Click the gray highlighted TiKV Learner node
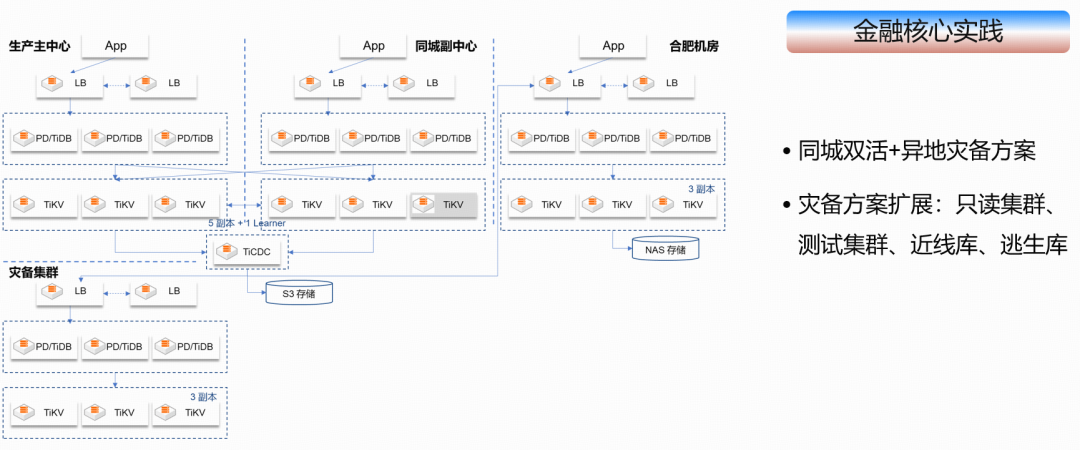The width and height of the screenshot is (1080, 450). [444, 205]
